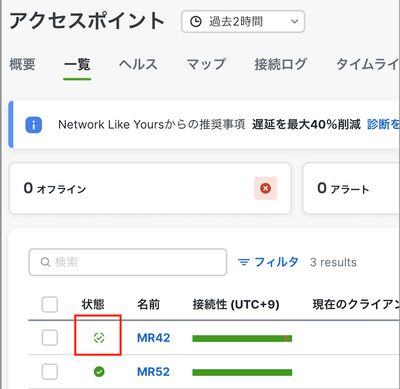Click the clock icon in time range selector

point(196,22)
